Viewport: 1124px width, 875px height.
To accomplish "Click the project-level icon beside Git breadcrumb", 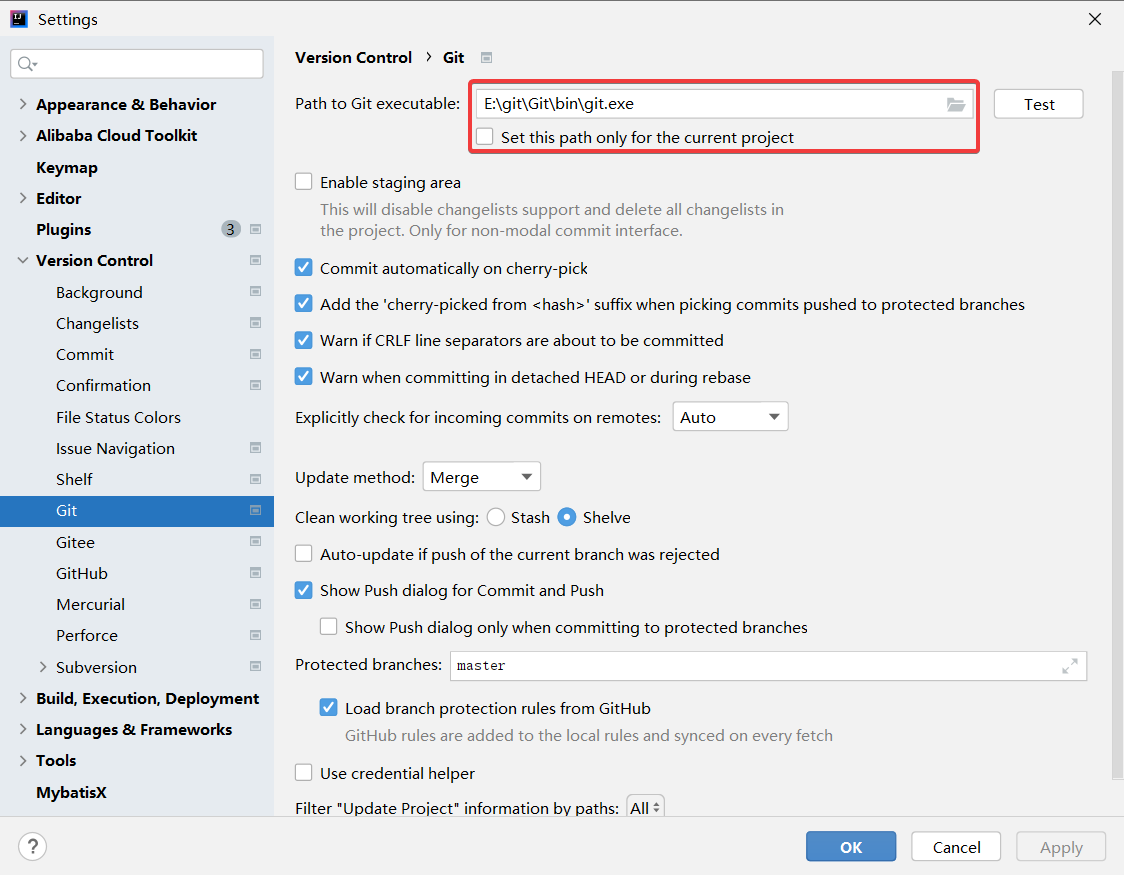I will [486, 57].
